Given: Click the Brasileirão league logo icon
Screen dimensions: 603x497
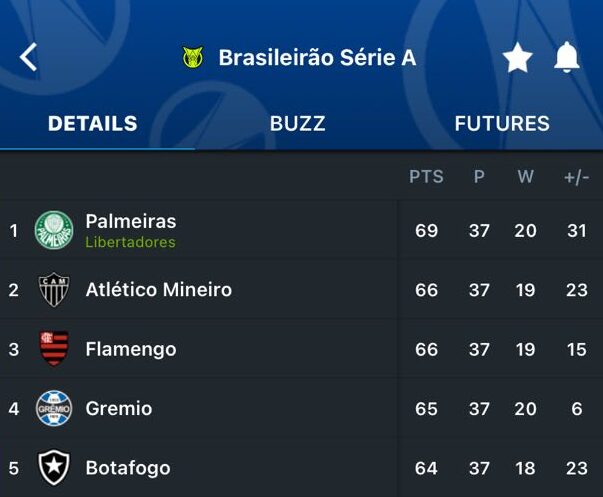Looking at the screenshot, I should click(x=193, y=58).
